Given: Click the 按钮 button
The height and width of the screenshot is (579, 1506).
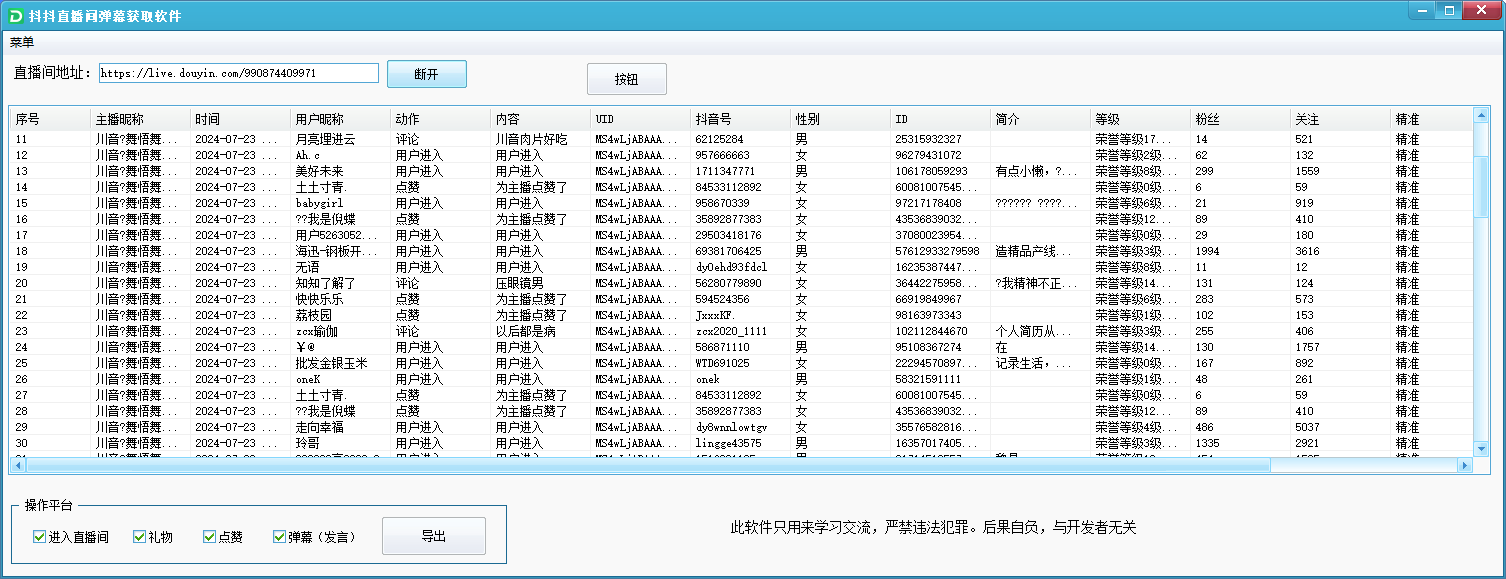Looking at the screenshot, I should point(627,80).
